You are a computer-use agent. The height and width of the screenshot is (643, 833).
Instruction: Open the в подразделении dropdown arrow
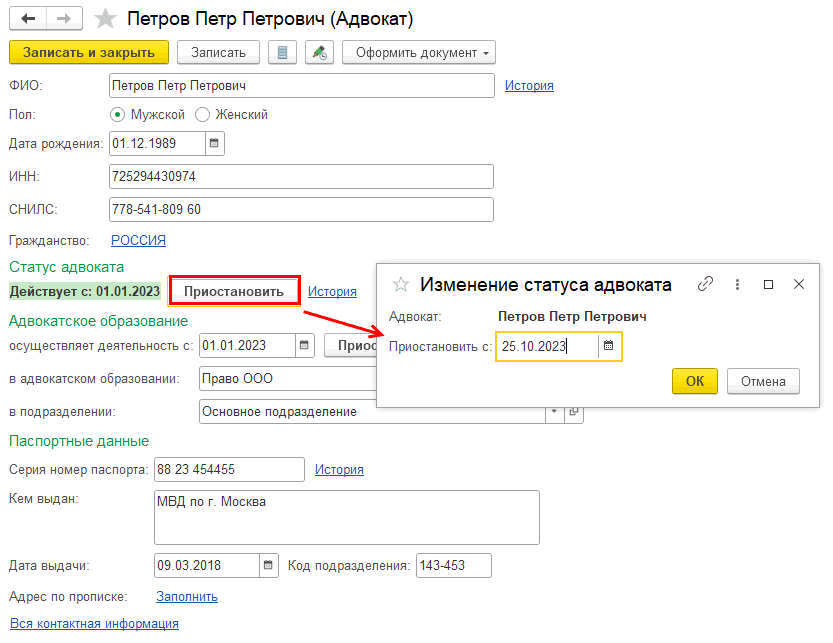(x=554, y=411)
